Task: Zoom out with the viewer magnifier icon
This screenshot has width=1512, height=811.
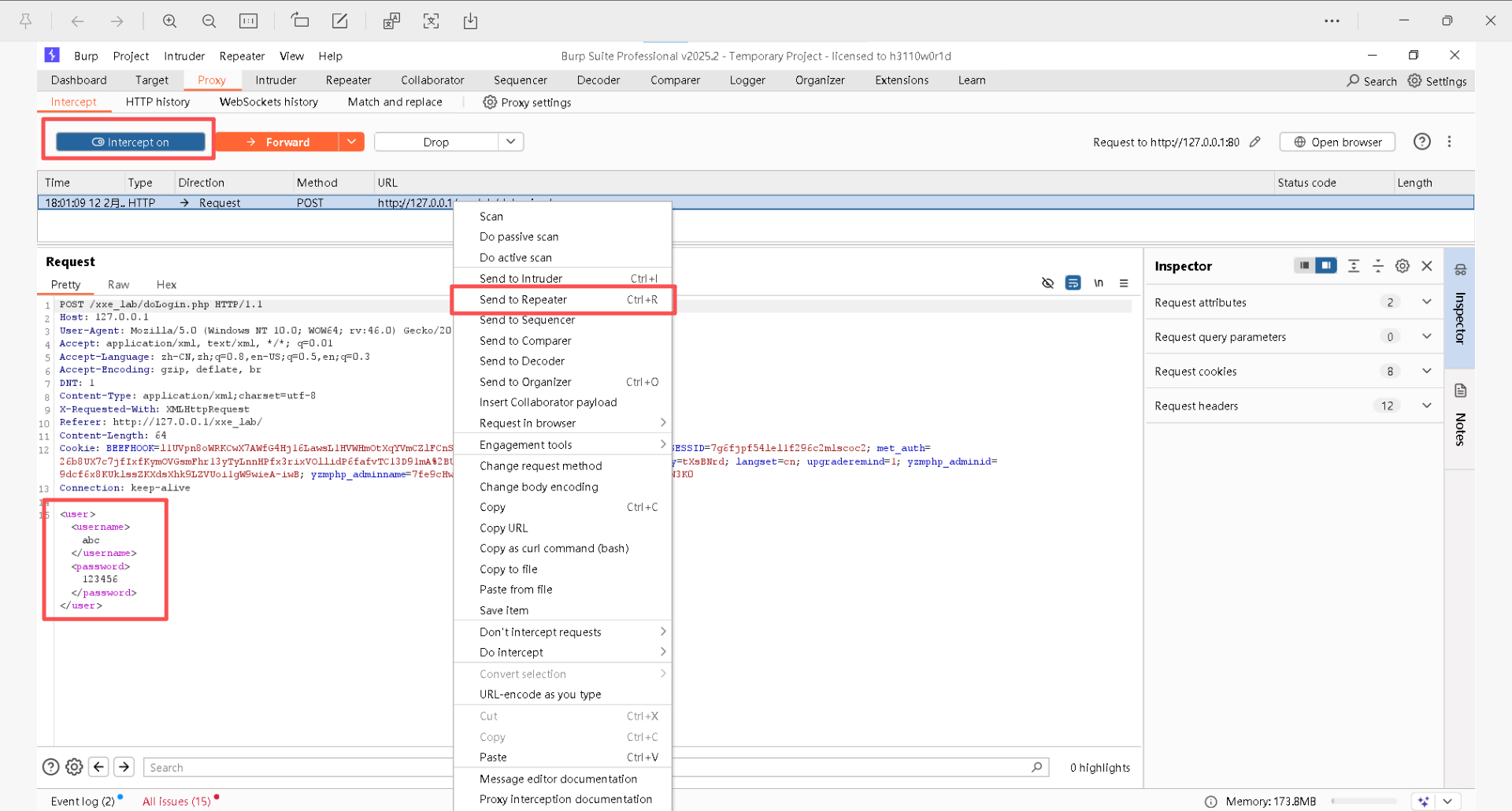Action: (x=209, y=21)
